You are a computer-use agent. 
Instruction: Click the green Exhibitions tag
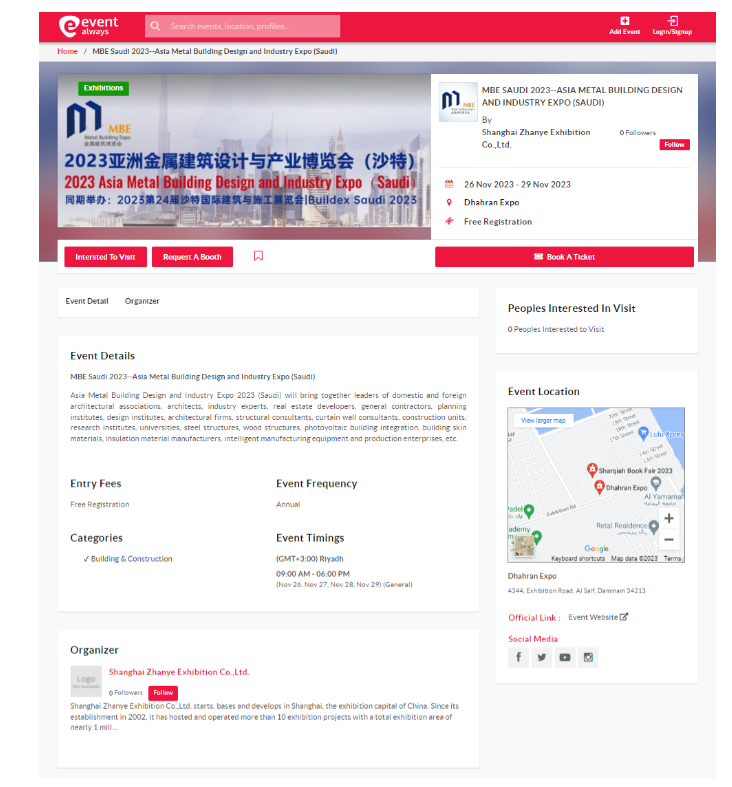(103, 88)
